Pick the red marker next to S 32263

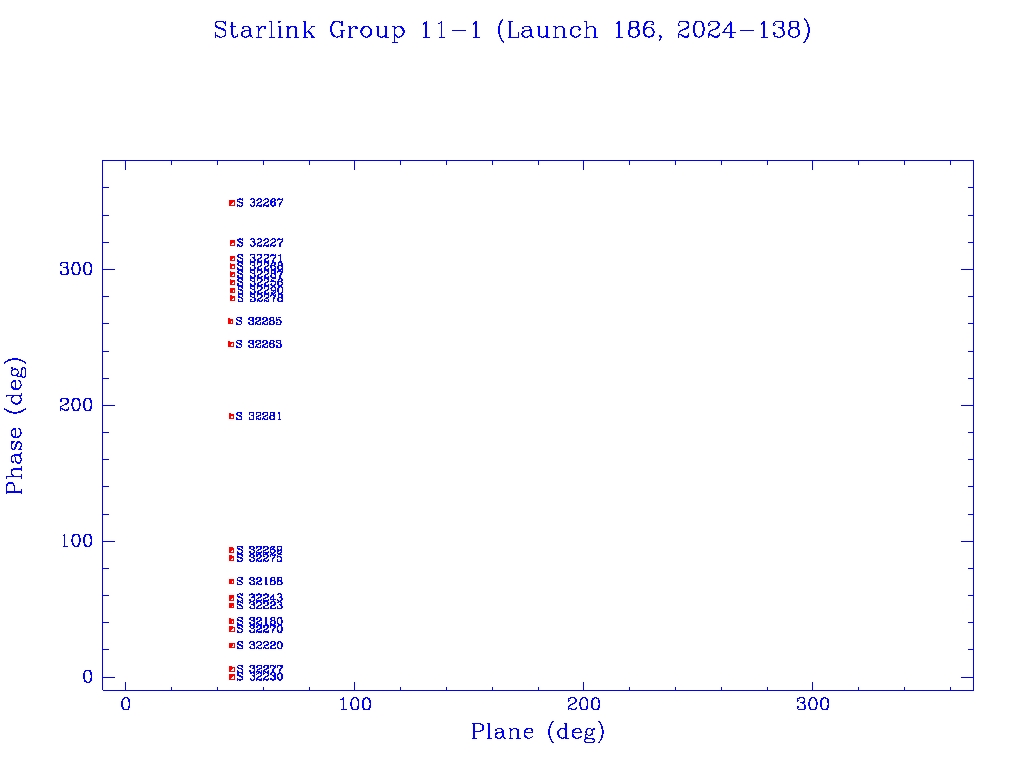pyautogui.click(x=231, y=344)
